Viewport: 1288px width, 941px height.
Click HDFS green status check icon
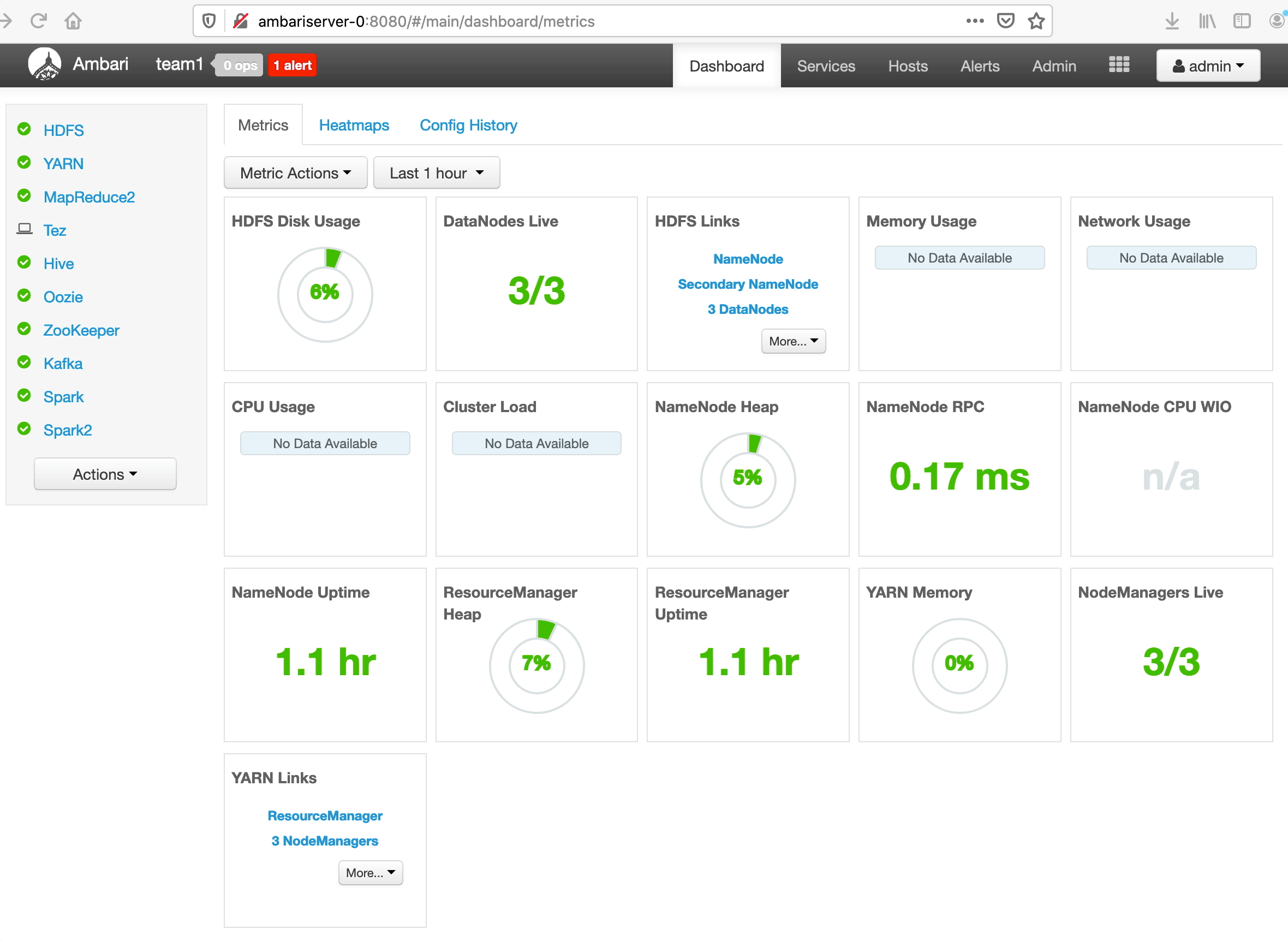[x=25, y=129]
